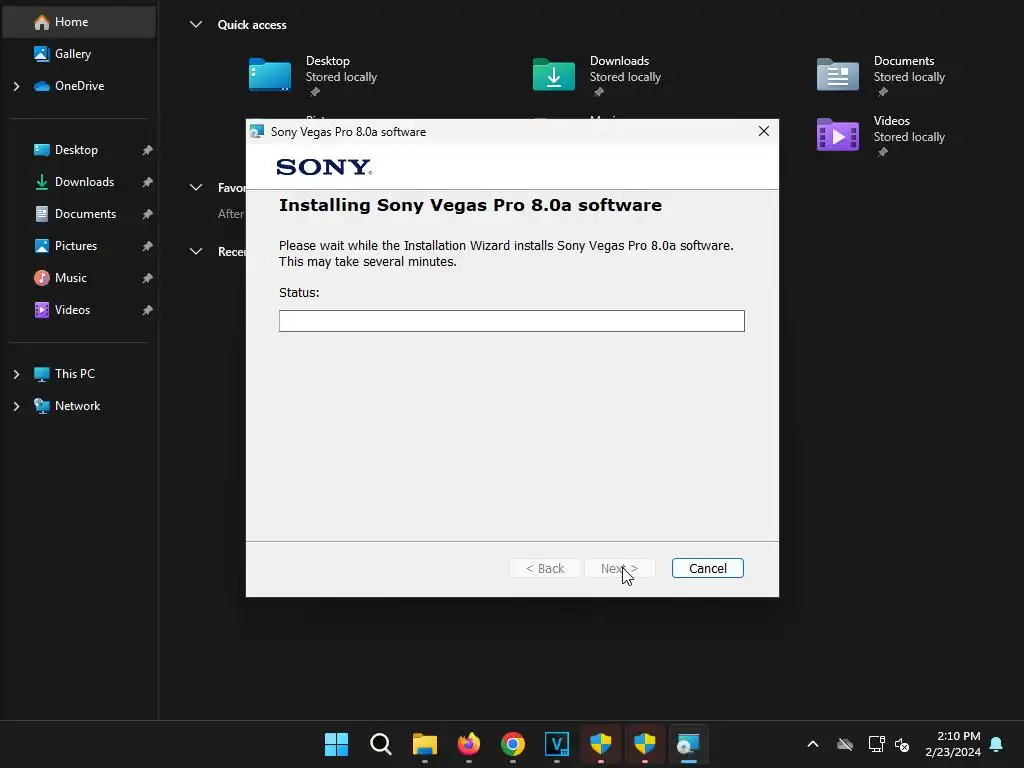Open Documents folder in Quick access
Screen dimensions: 1024x768
tap(882, 75)
